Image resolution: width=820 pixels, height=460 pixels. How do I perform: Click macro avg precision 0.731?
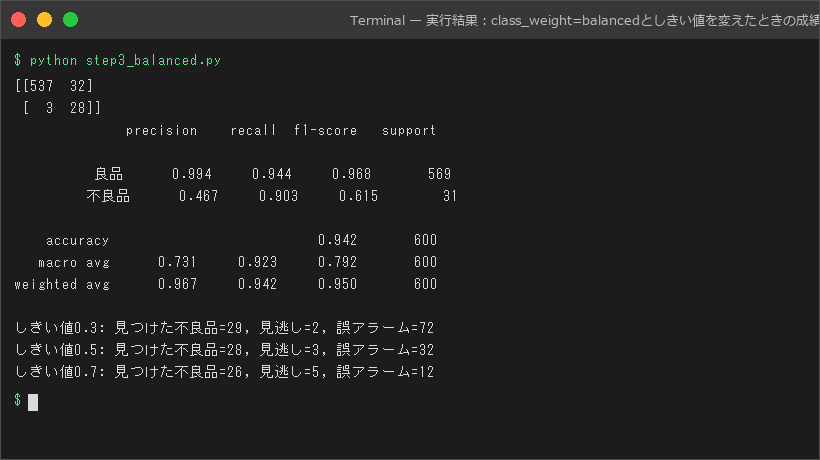(177, 262)
